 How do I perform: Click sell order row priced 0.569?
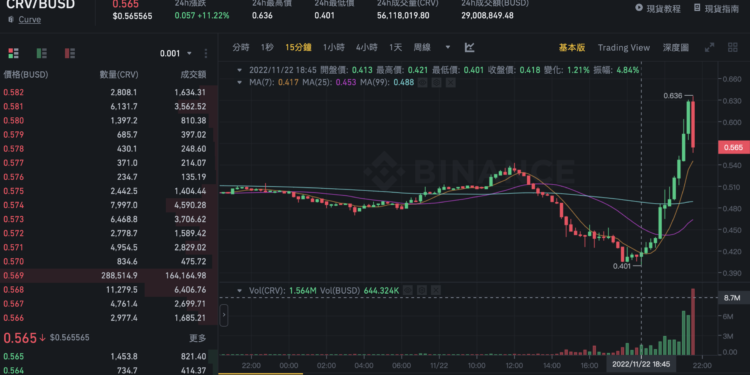pos(109,275)
